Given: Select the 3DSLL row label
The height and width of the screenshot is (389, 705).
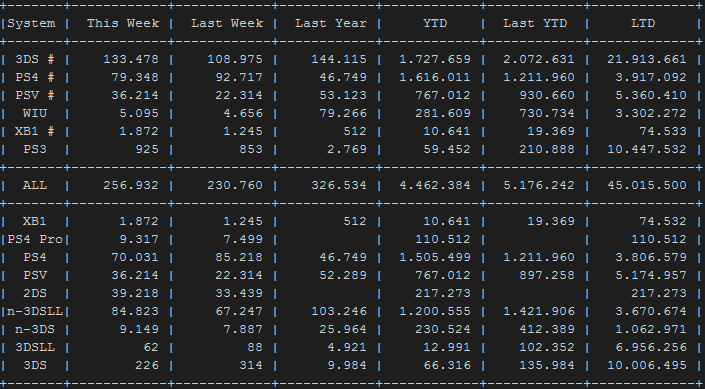Looking at the screenshot, I should (35, 347).
